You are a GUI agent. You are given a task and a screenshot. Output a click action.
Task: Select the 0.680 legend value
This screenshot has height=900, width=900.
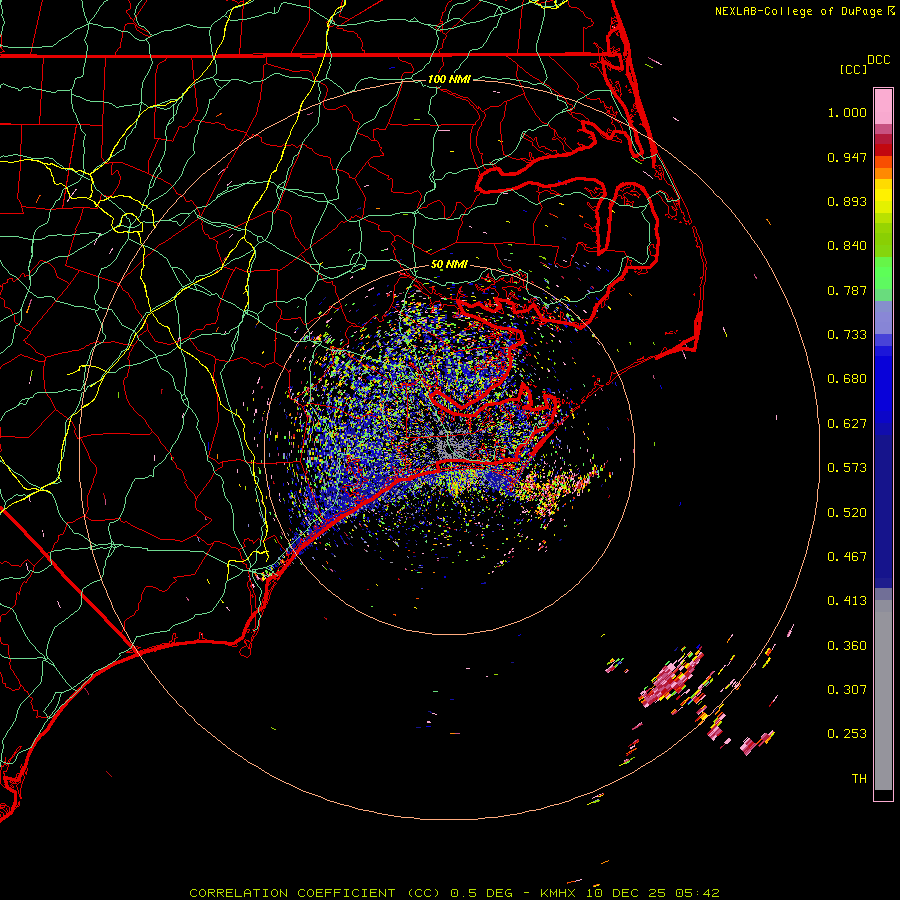click(x=847, y=379)
